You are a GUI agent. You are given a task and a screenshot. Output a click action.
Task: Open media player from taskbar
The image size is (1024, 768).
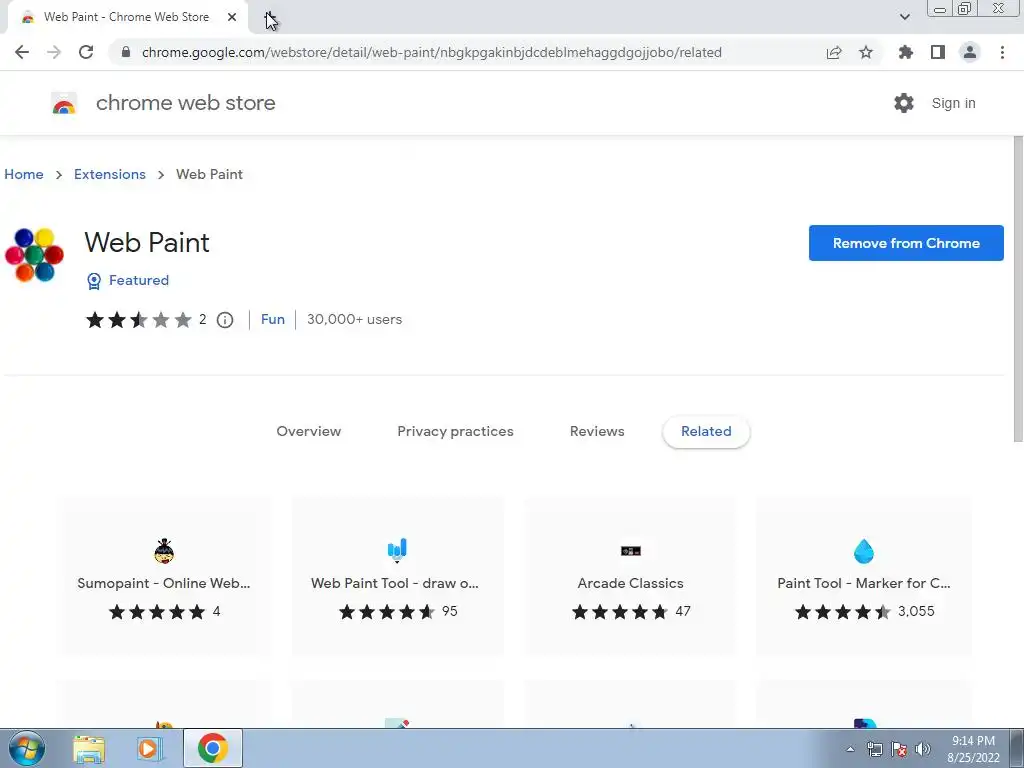point(149,748)
